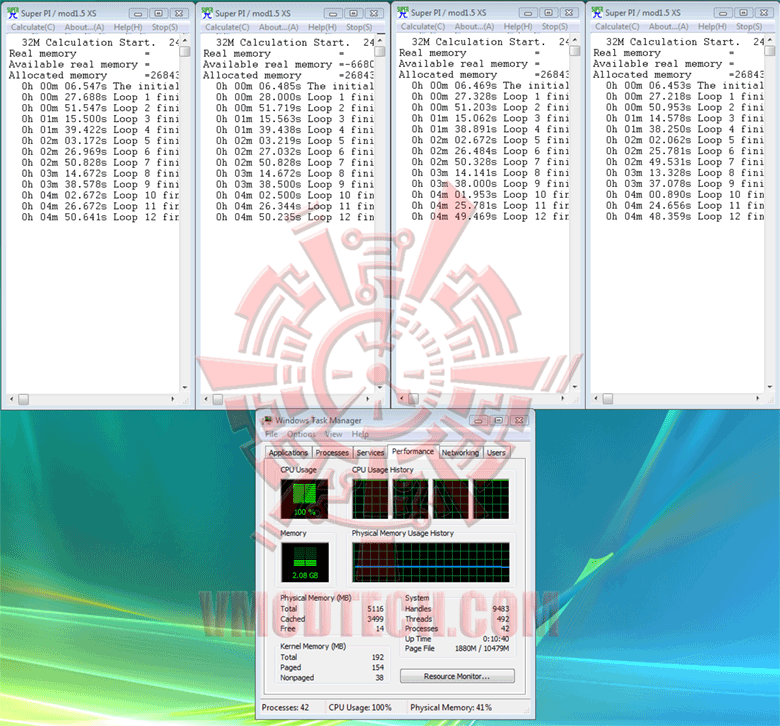The image size is (780, 726).
Task: Click Stop(S) in fourth Super PI window
Action: tap(749, 27)
